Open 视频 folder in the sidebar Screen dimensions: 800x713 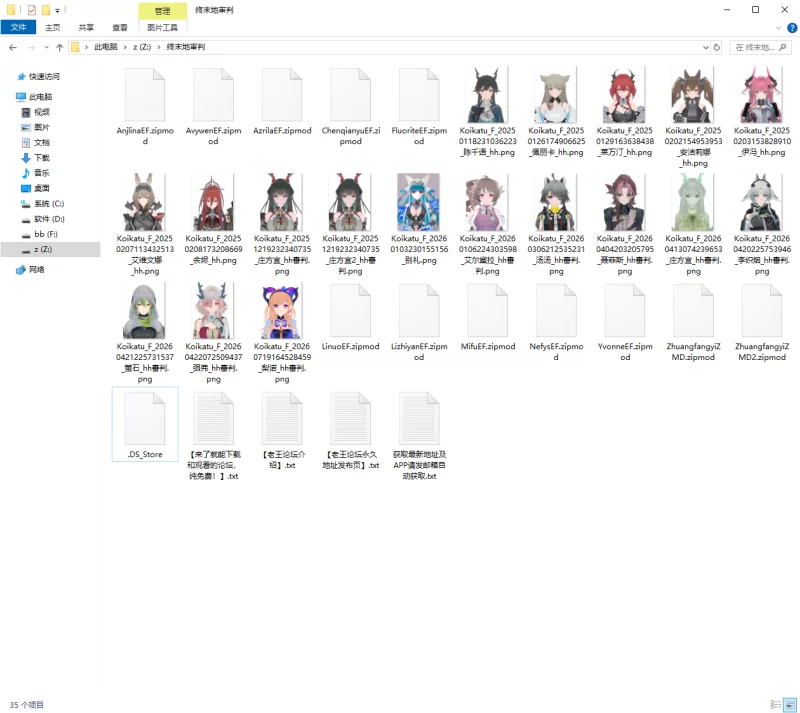(x=42, y=112)
